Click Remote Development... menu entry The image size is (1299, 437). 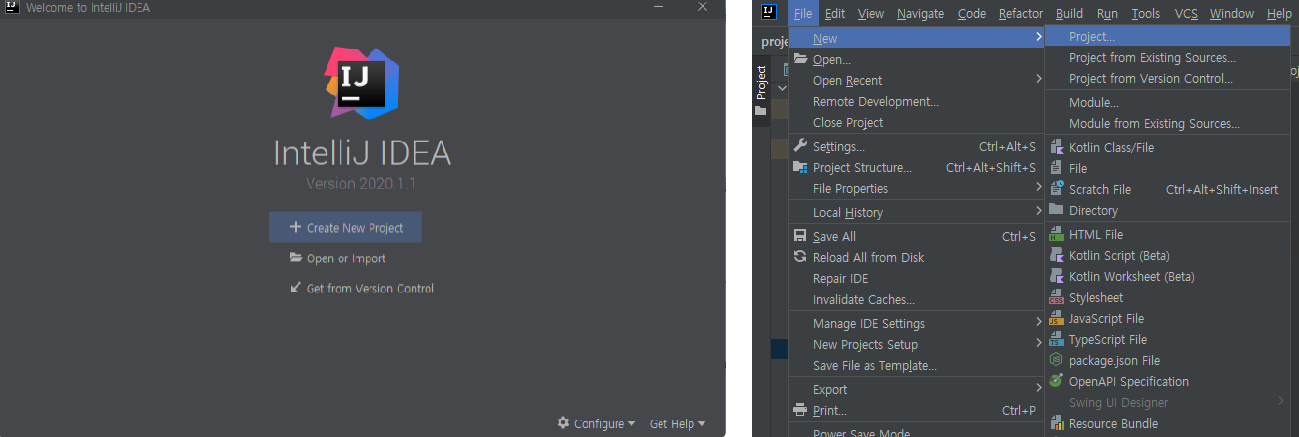pyautogui.click(x=917, y=101)
